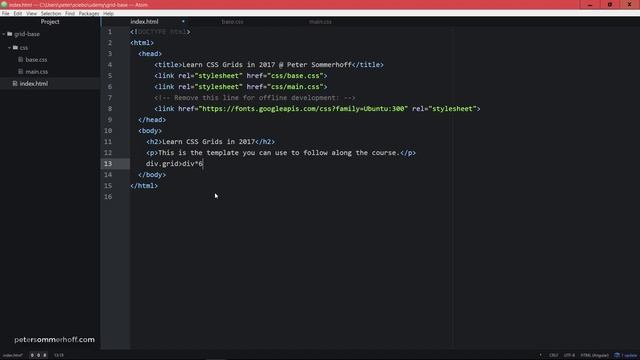Click the opening <head> tag
Screen dimensions: 640x360
tap(150, 54)
